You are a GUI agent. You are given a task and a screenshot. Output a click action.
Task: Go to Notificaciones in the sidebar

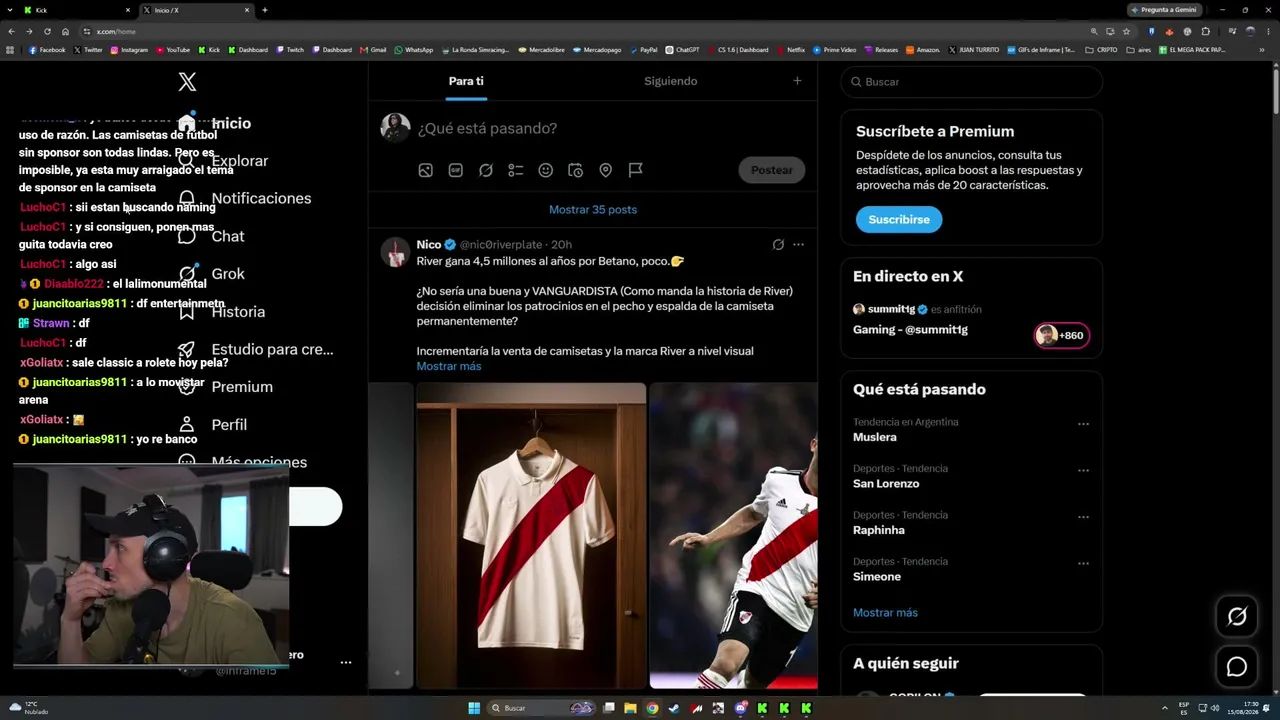[245, 198]
